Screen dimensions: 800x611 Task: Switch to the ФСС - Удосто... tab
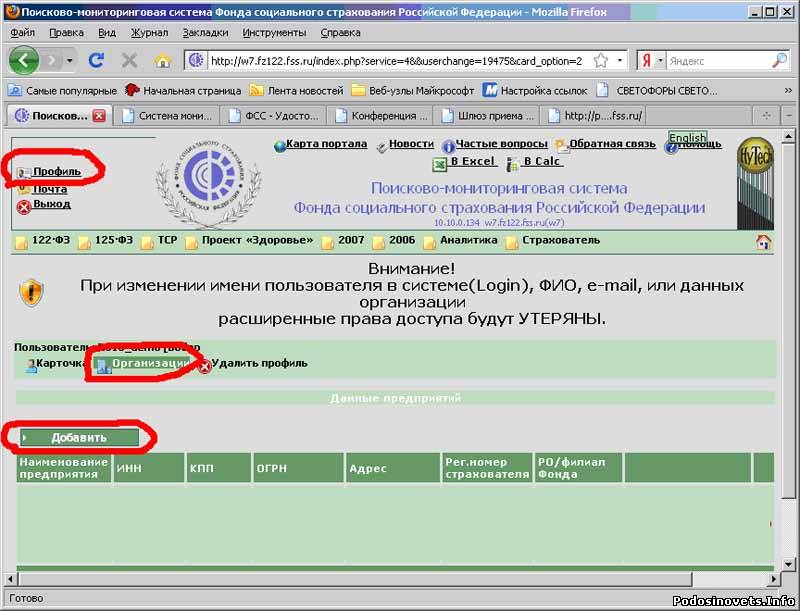pyautogui.click(x=273, y=116)
